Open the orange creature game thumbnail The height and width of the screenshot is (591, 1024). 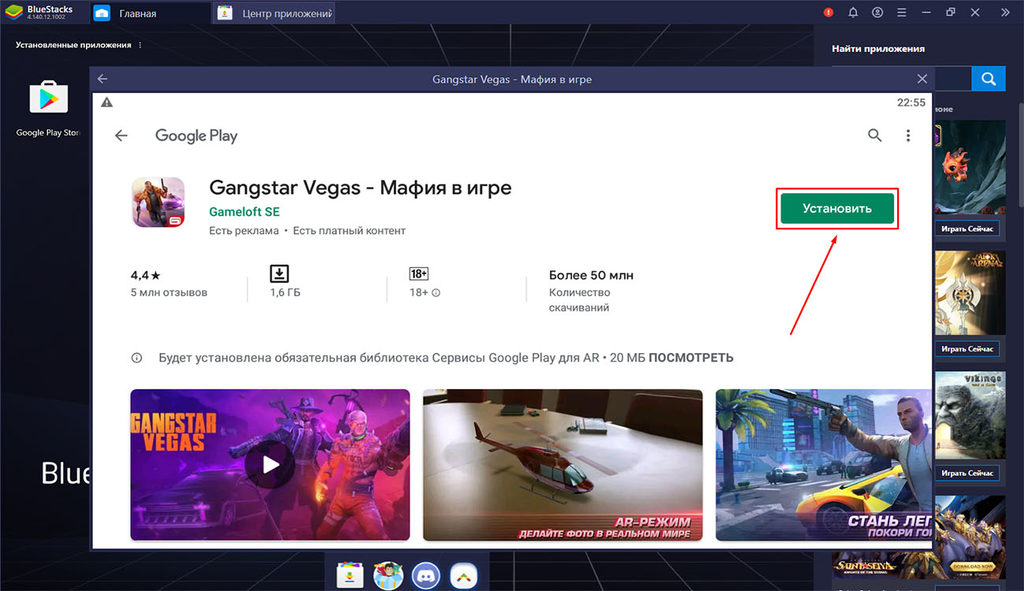point(970,167)
